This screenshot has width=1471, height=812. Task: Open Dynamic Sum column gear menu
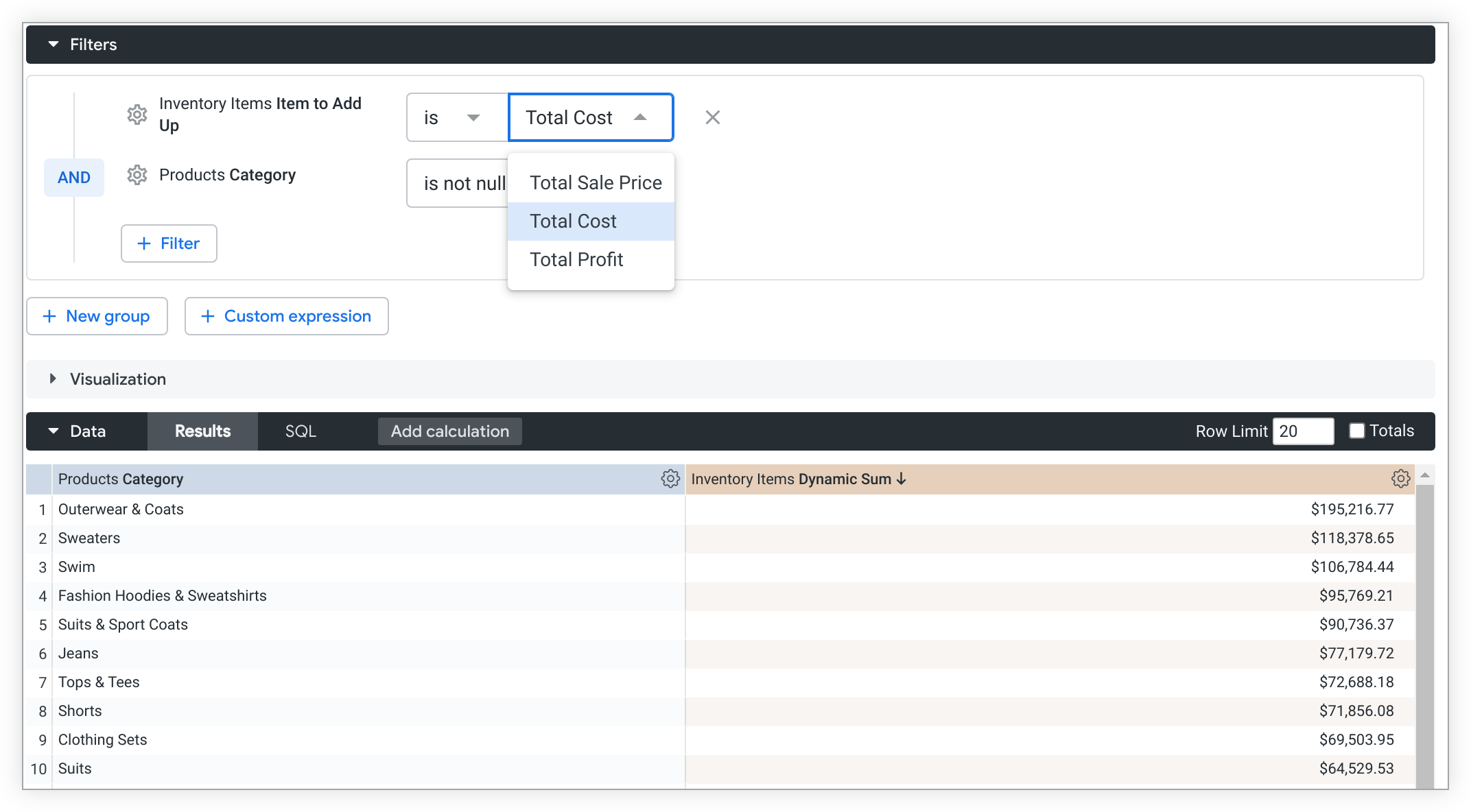(x=1400, y=479)
